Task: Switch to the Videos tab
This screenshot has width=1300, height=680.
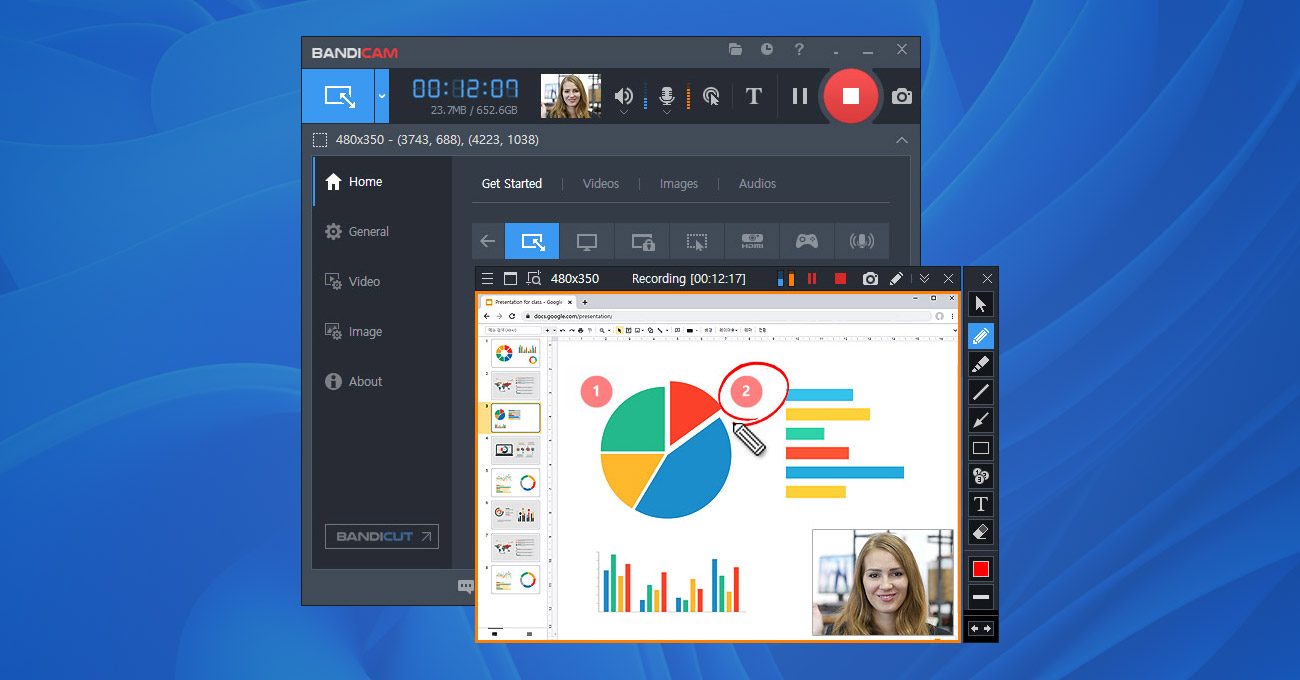Action: (x=601, y=184)
